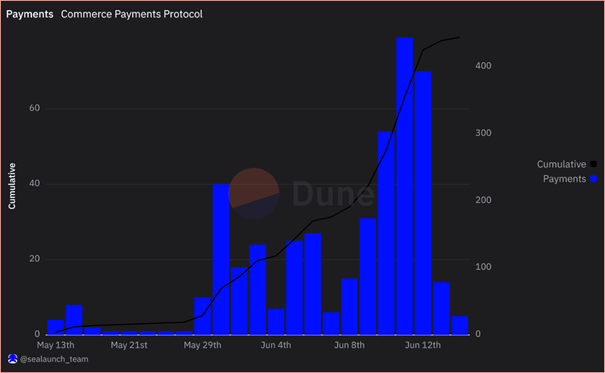Click the Jun 12th axis label
This screenshot has height=373, width=605.
coord(422,345)
